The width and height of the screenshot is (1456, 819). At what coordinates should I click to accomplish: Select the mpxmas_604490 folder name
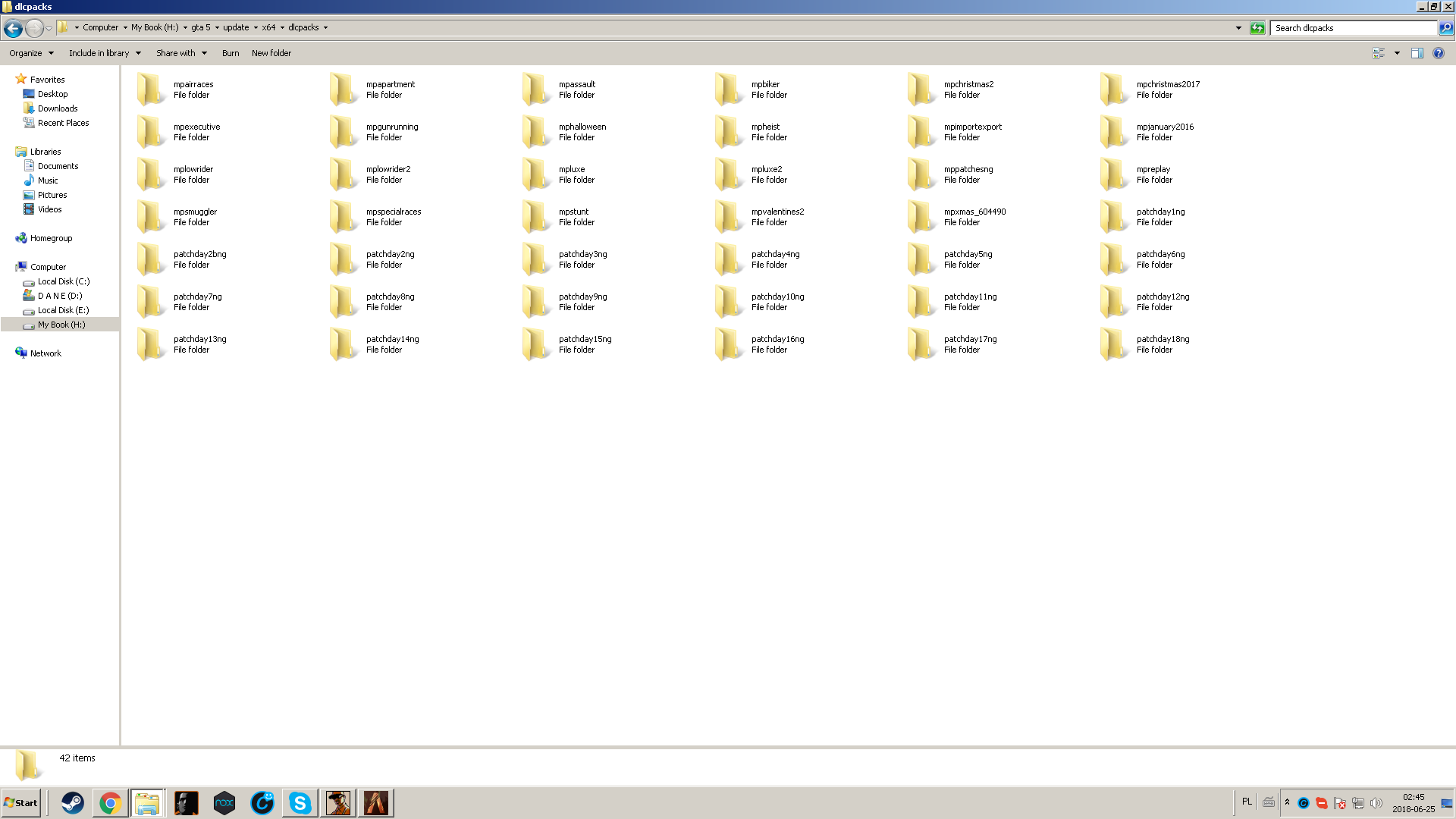(974, 212)
